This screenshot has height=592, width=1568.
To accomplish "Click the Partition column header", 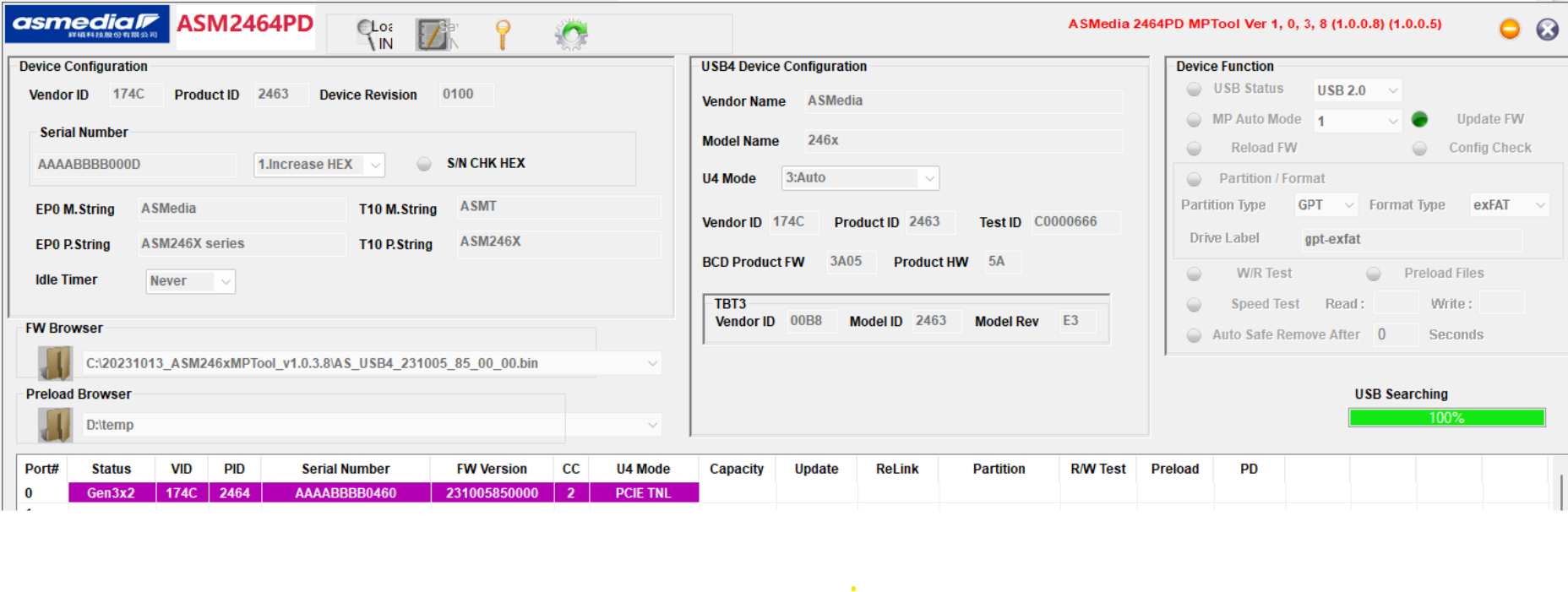I will (x=999, y=469).
